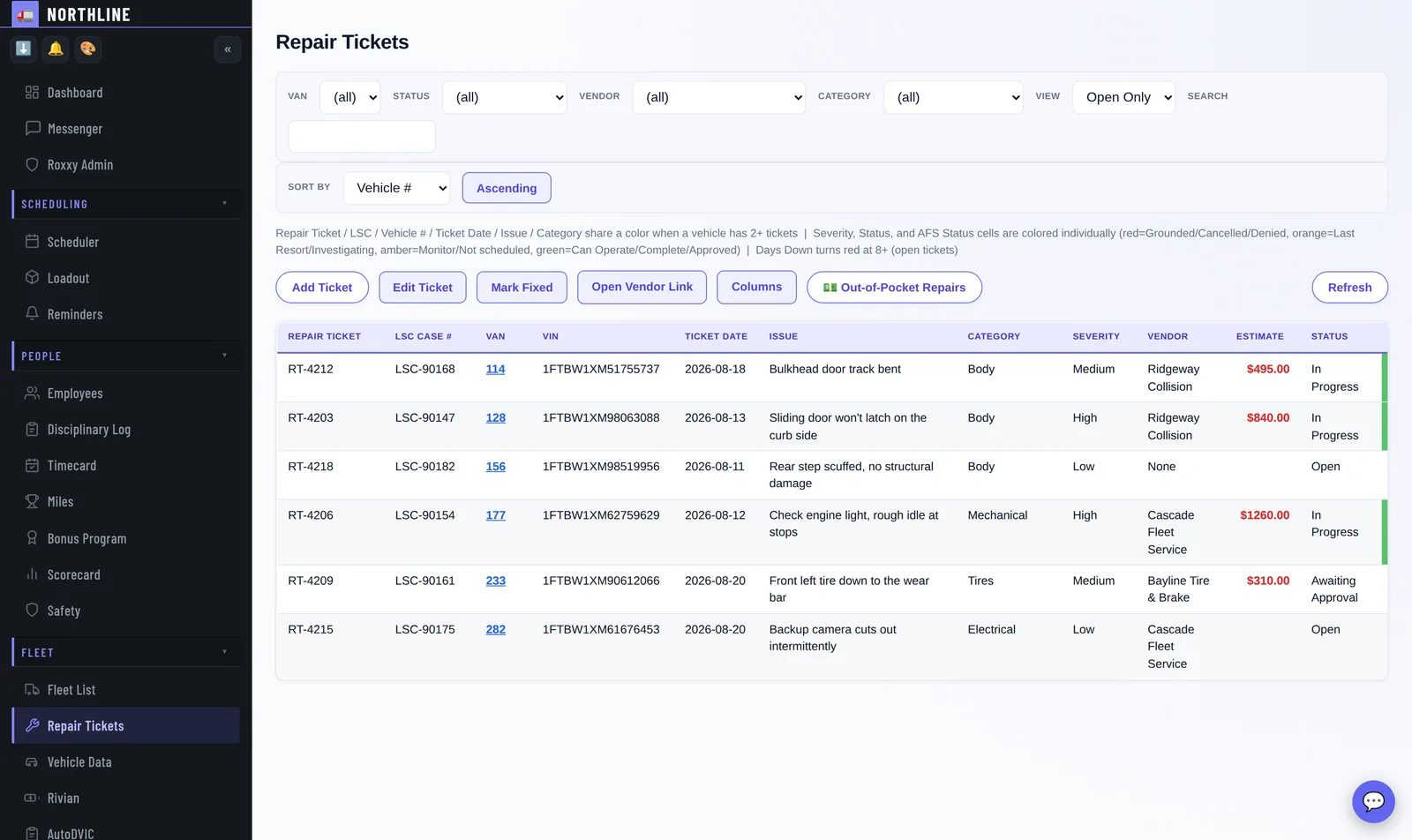The image size is (1412, 840).
Task: Collapse the sidebar with the chevron button
Action: [x=228, y=49]
